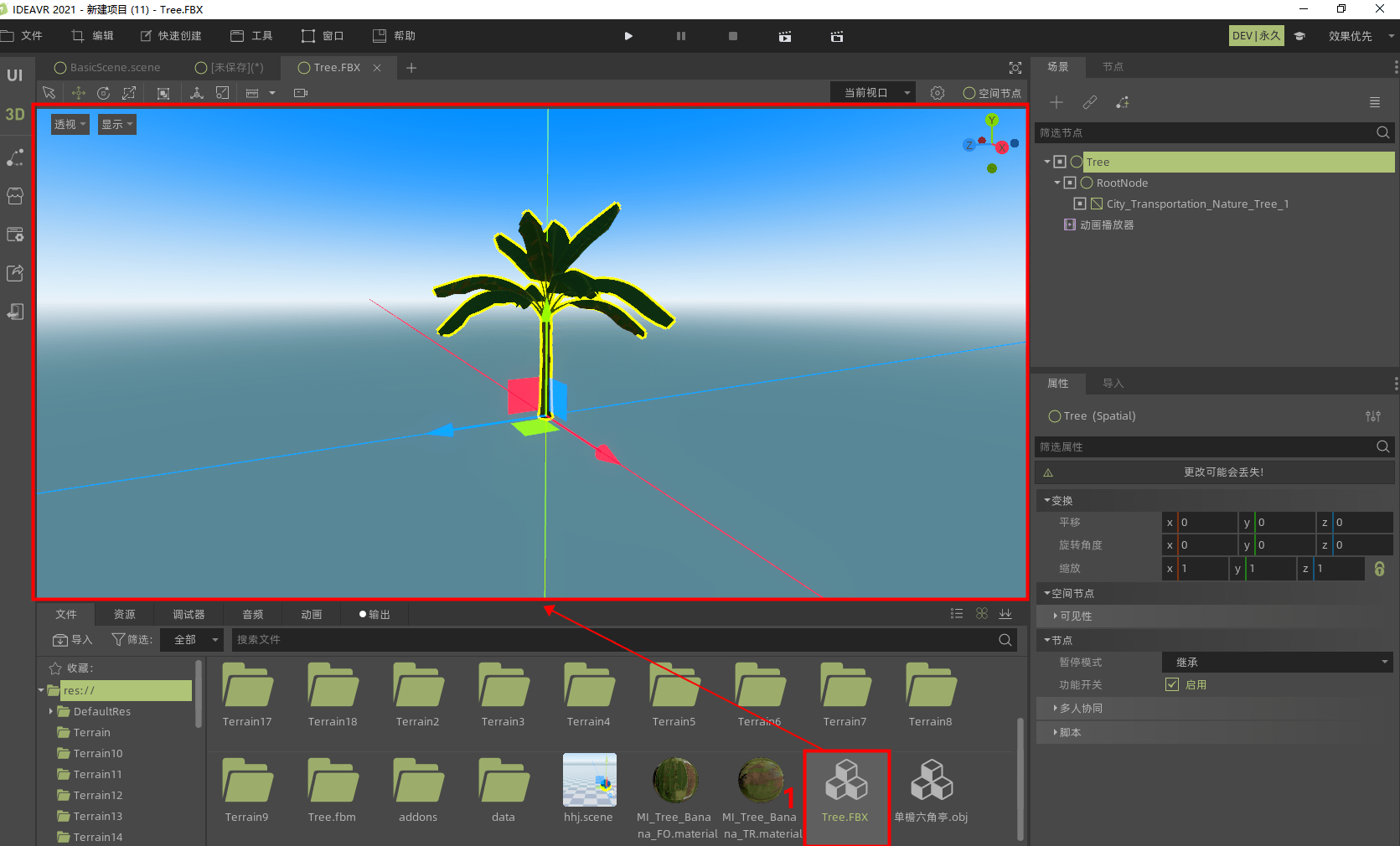Switch to BasicScene.scene tab
The image size is (1400, 846).
click(x=106, y=68)
